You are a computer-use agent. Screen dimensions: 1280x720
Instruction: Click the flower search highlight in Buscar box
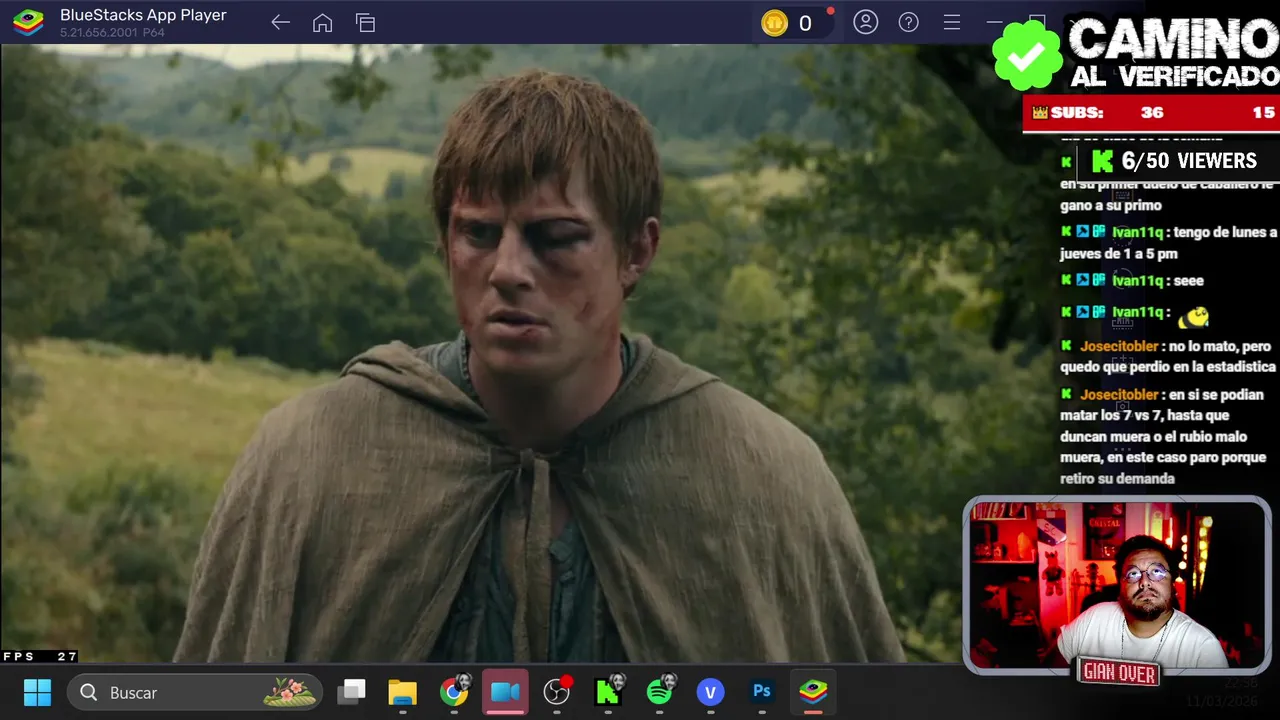[x=289, y=691]
